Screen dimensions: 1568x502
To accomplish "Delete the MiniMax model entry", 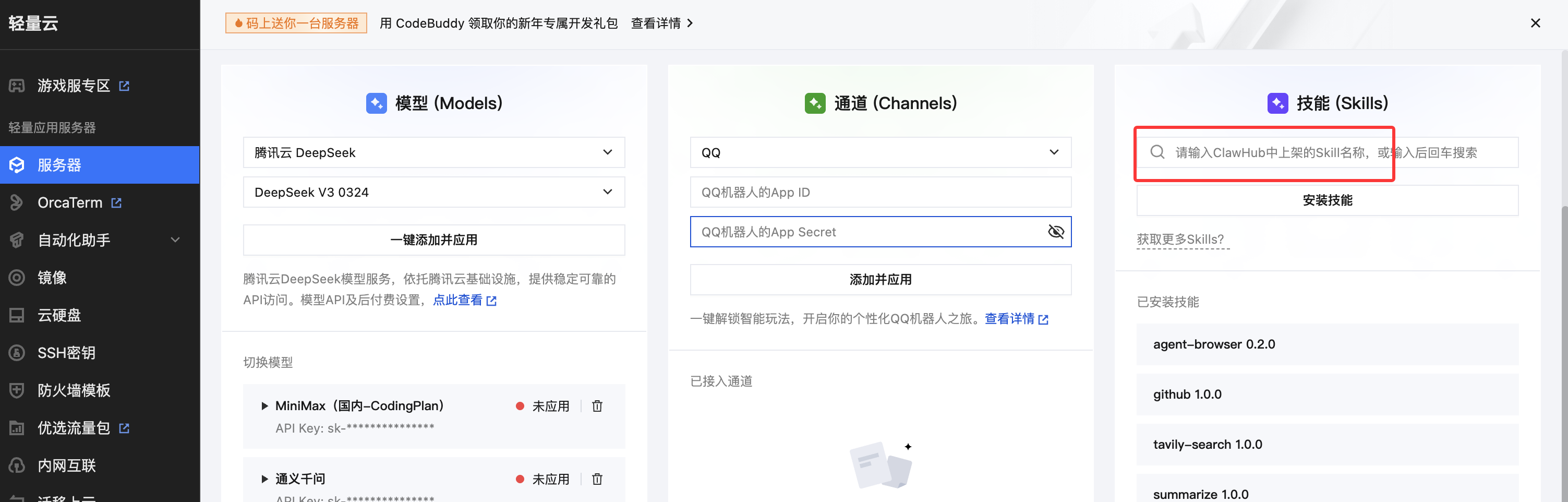I will pyautogui.click(x=597, y=407).
